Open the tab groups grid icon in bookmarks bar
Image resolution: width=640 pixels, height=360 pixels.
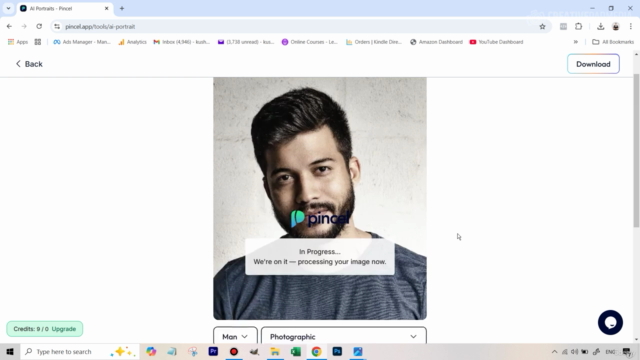(38, 42)
